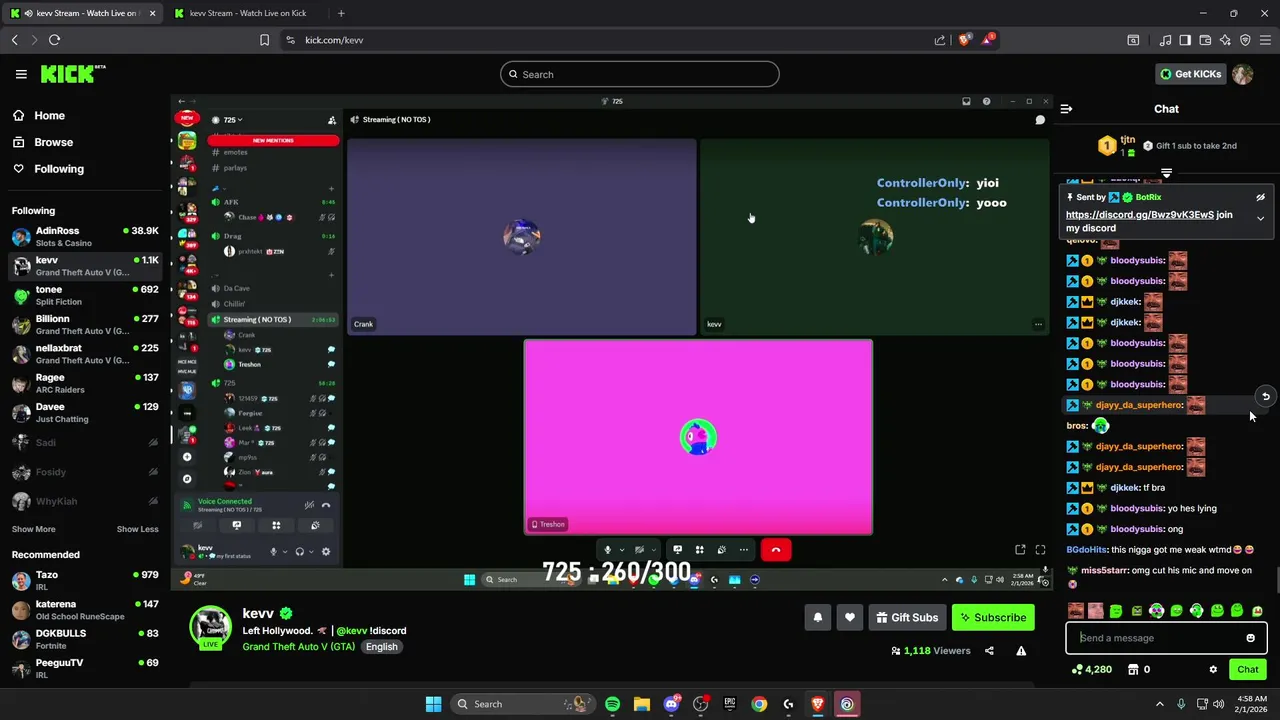
Task: Open Brave Shields icon in address bar
Action: (x=965, y=40)
